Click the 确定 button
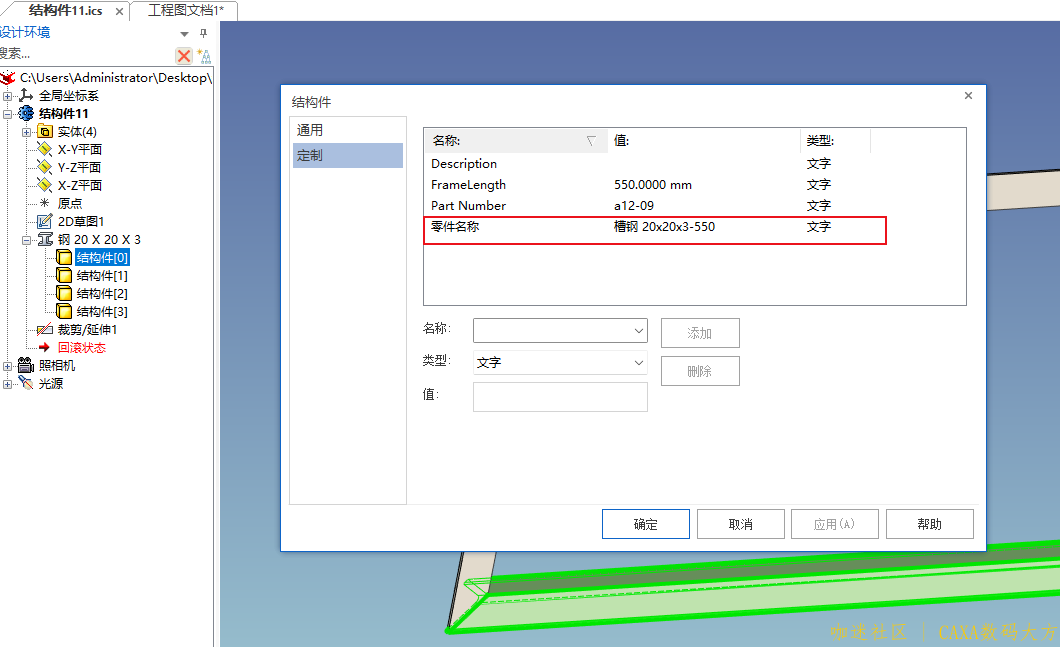Screen dimensions: 1060x647 tap(646, 524)
